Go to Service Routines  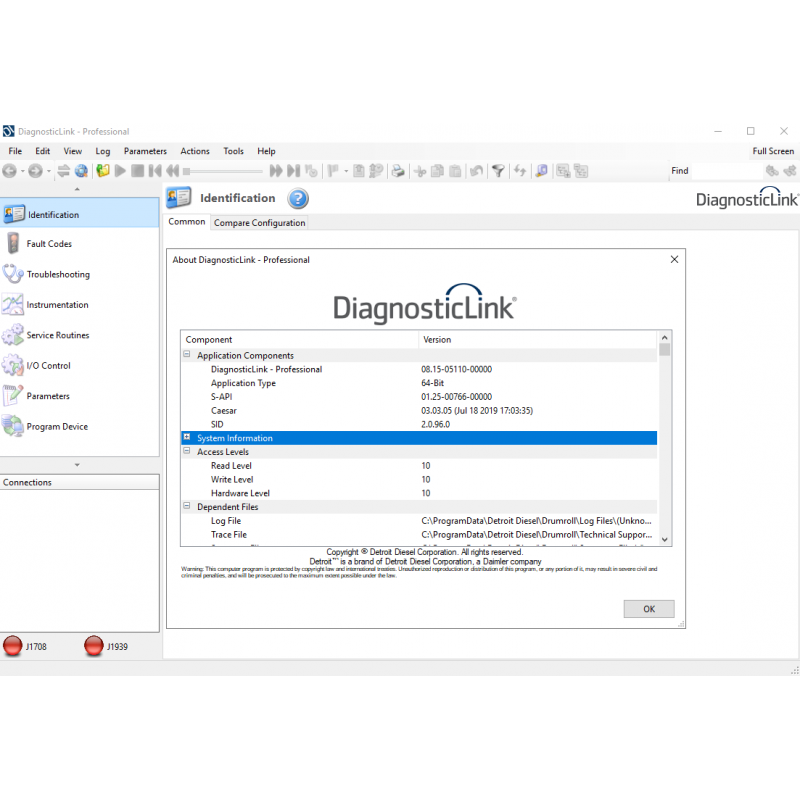click(57, 335)
